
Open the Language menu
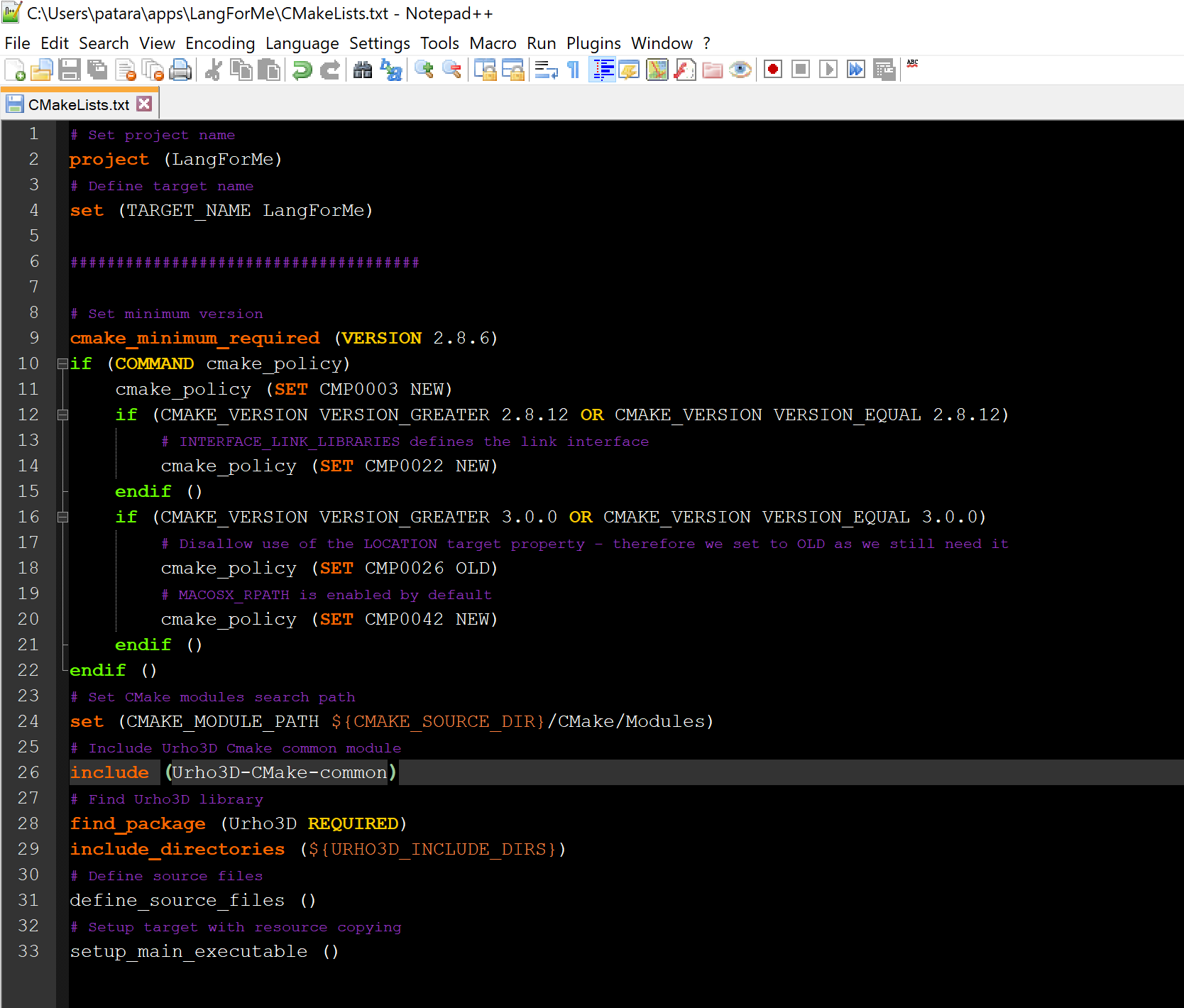(302, 43)
